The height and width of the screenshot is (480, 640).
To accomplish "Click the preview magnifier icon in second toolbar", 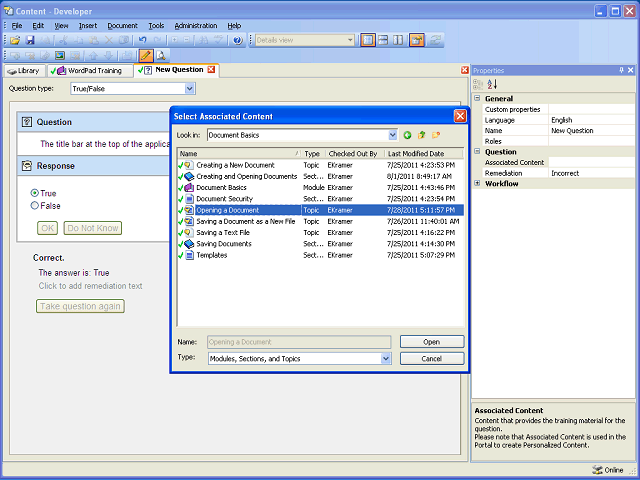I will 161,55.
